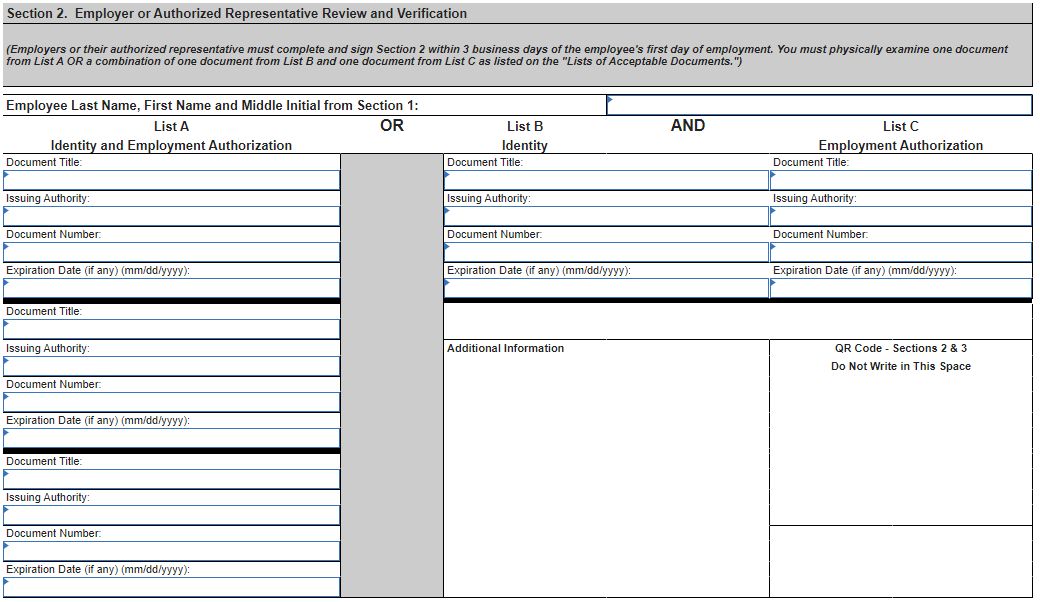The image size is (1040, 602).
Task: Click the second List A Document Number field
Action: tap(170, 402)
